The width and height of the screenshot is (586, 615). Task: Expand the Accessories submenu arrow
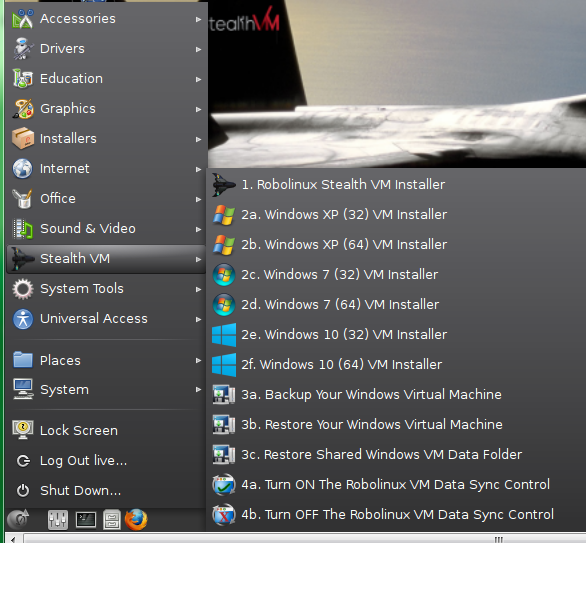pyautogui.click(x=198, y=19)
